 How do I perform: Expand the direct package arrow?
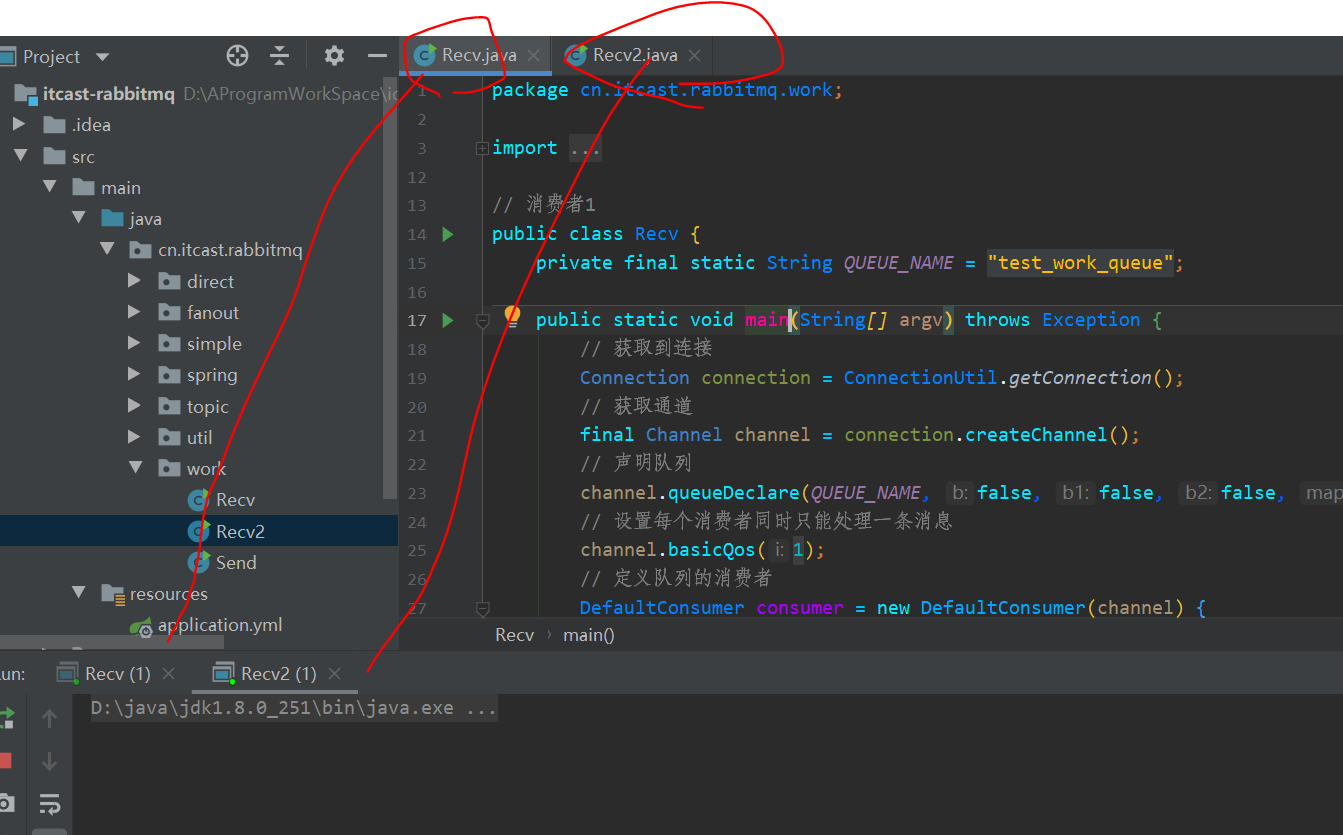(135, 281)
